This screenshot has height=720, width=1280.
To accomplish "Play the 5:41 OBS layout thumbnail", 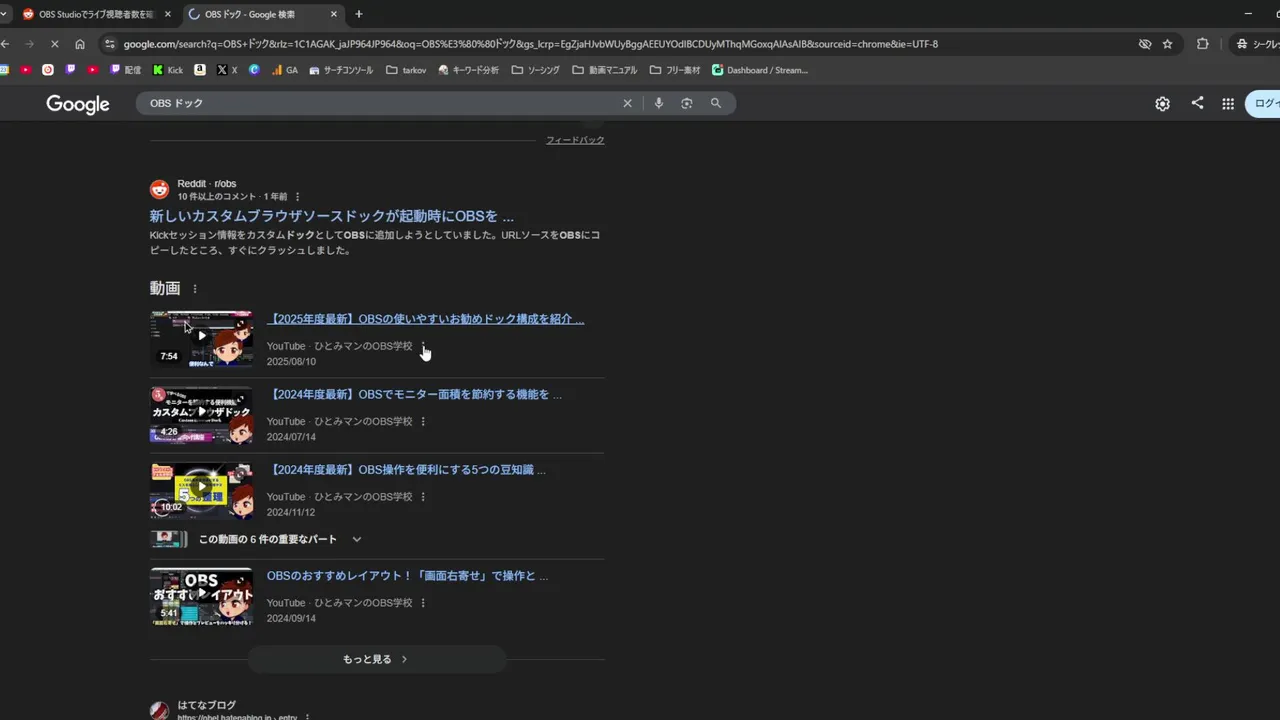I will tap(201, 596).
